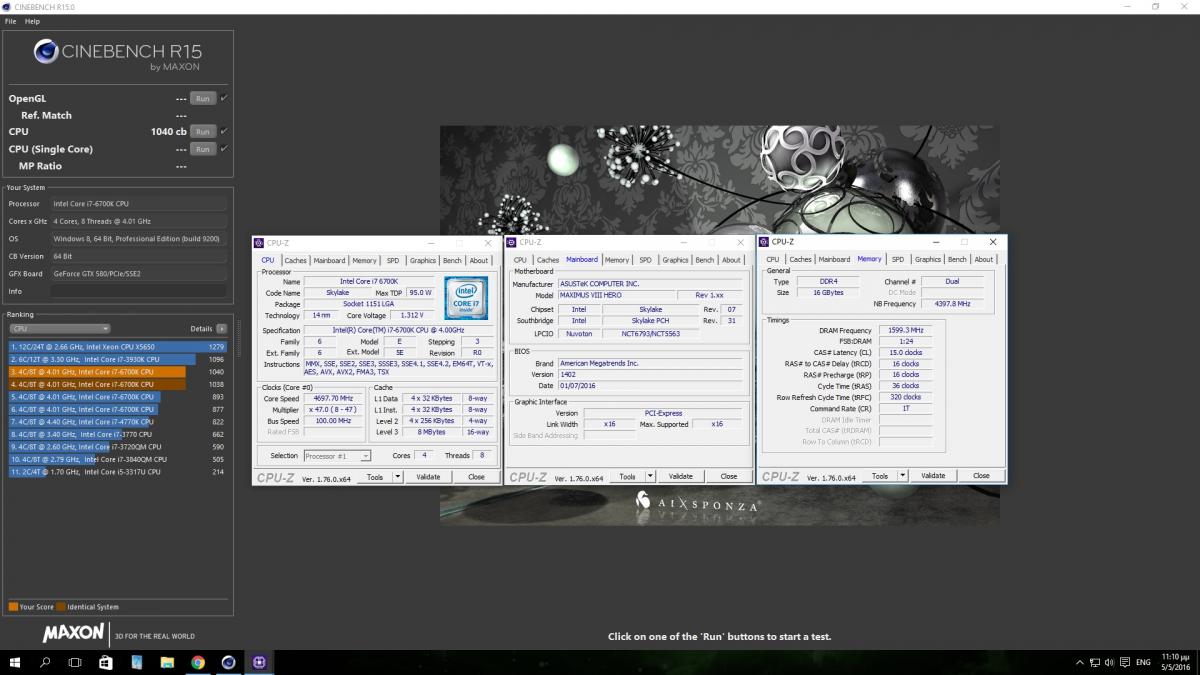Image resolution: width=1200 pixels, height=675 pixels.
Task: Select ranking row i7-3720QM CPU
Action: [118, 447]
